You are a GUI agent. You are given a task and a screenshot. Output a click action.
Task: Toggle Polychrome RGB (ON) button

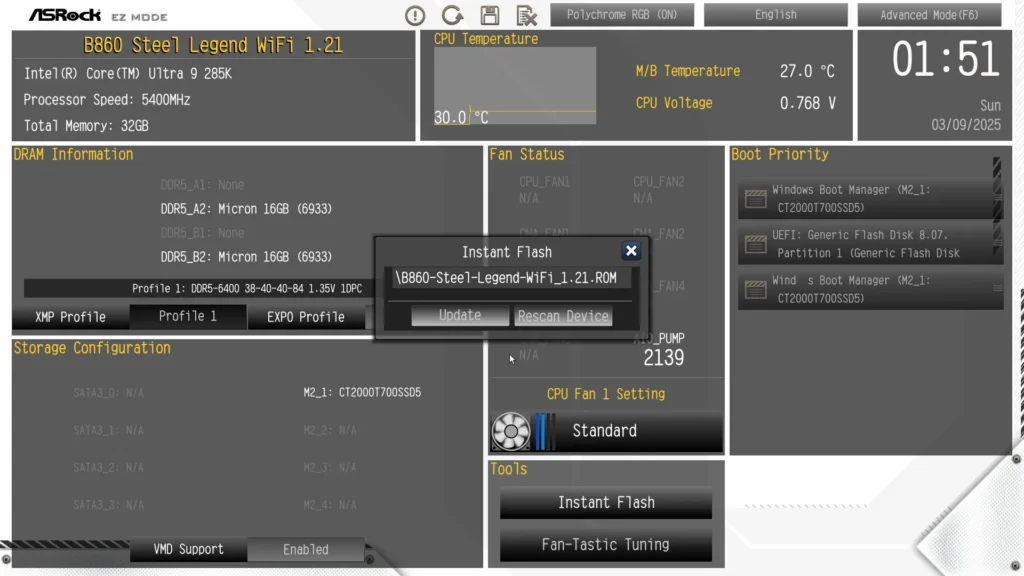coord(622,14)
